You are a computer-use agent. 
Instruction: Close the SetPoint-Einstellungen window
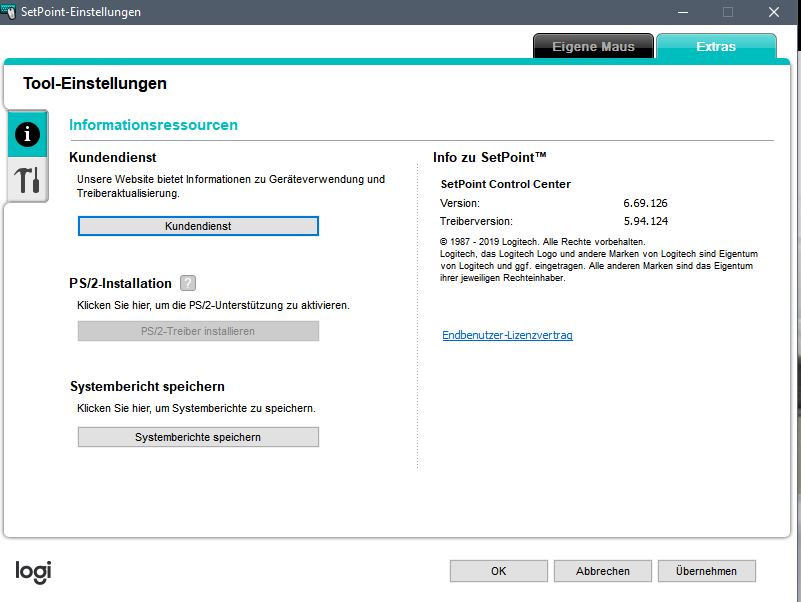pos(774,12)
